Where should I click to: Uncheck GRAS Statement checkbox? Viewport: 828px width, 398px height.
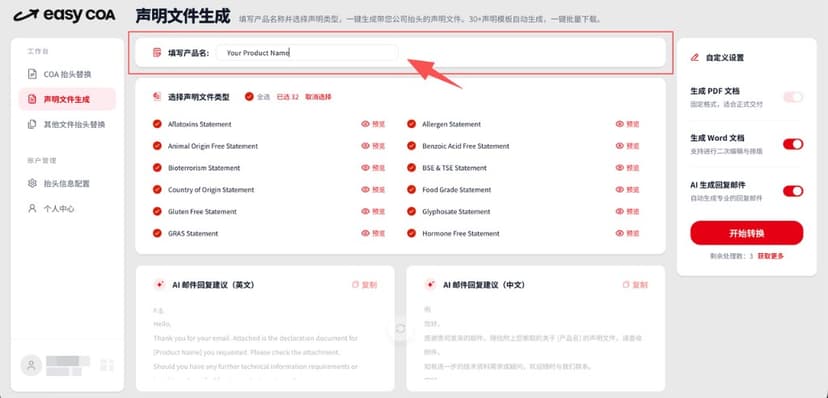[x=157, y=233]
